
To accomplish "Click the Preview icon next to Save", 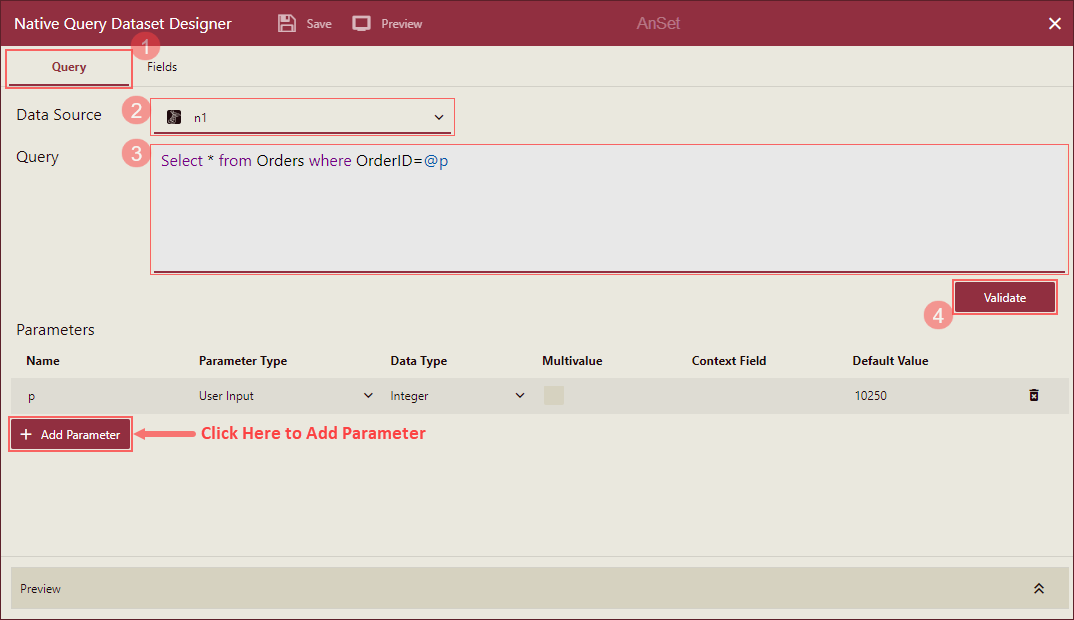I will (x=361, y=22).
